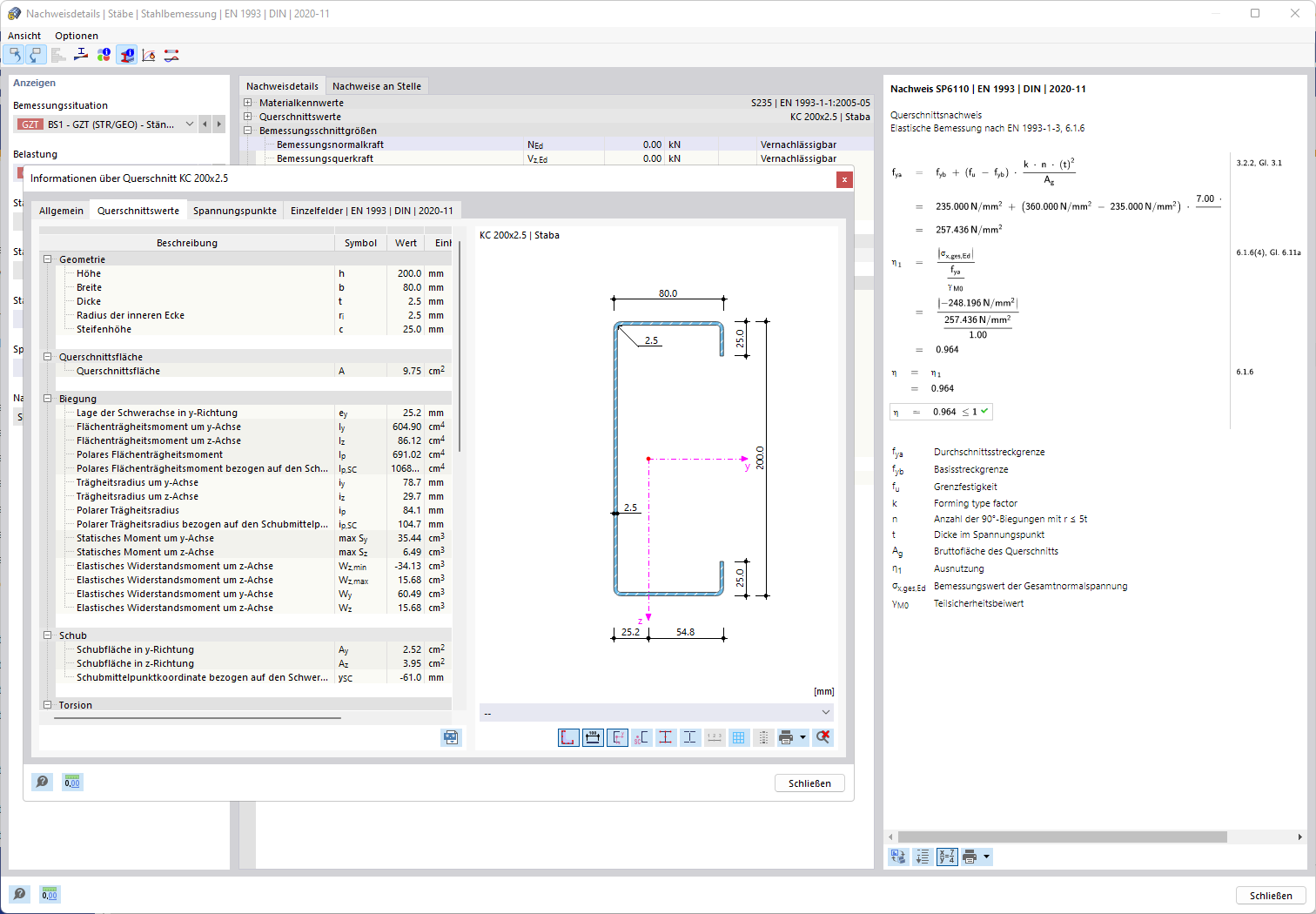Open the Ansicht menu
This screenshot has height=914, width=1316.
[x=24, y=36]
